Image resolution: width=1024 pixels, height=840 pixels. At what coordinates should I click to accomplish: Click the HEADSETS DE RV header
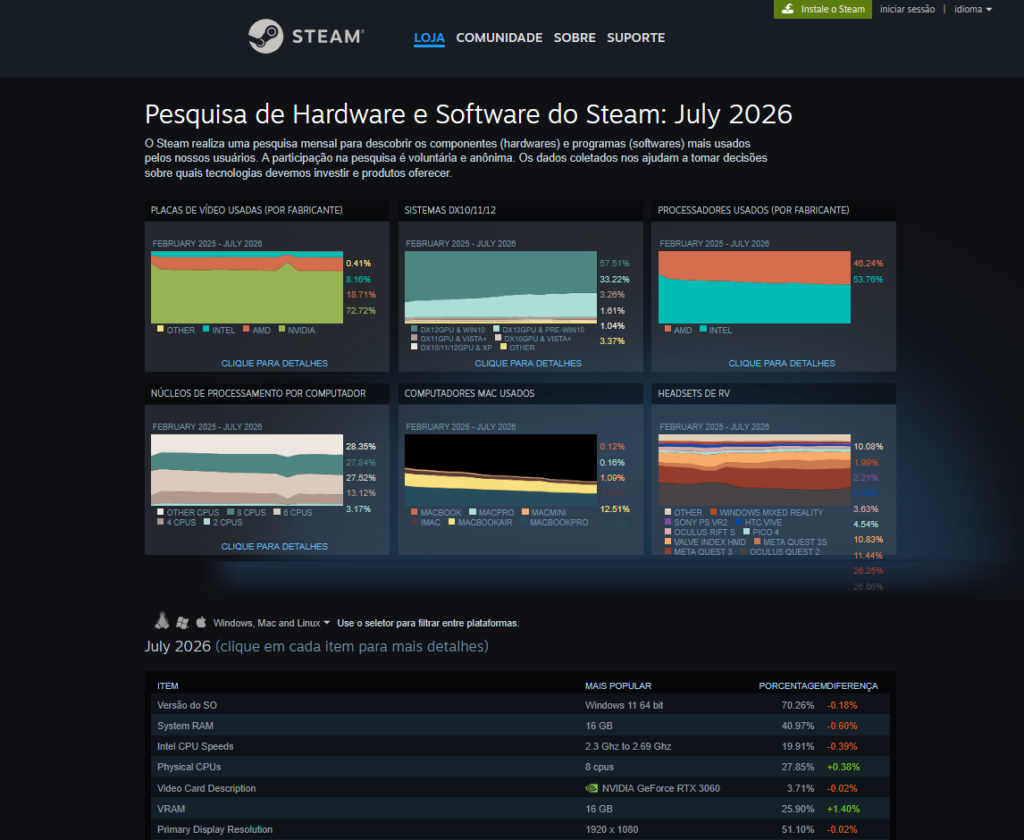[x=694, y=393]
